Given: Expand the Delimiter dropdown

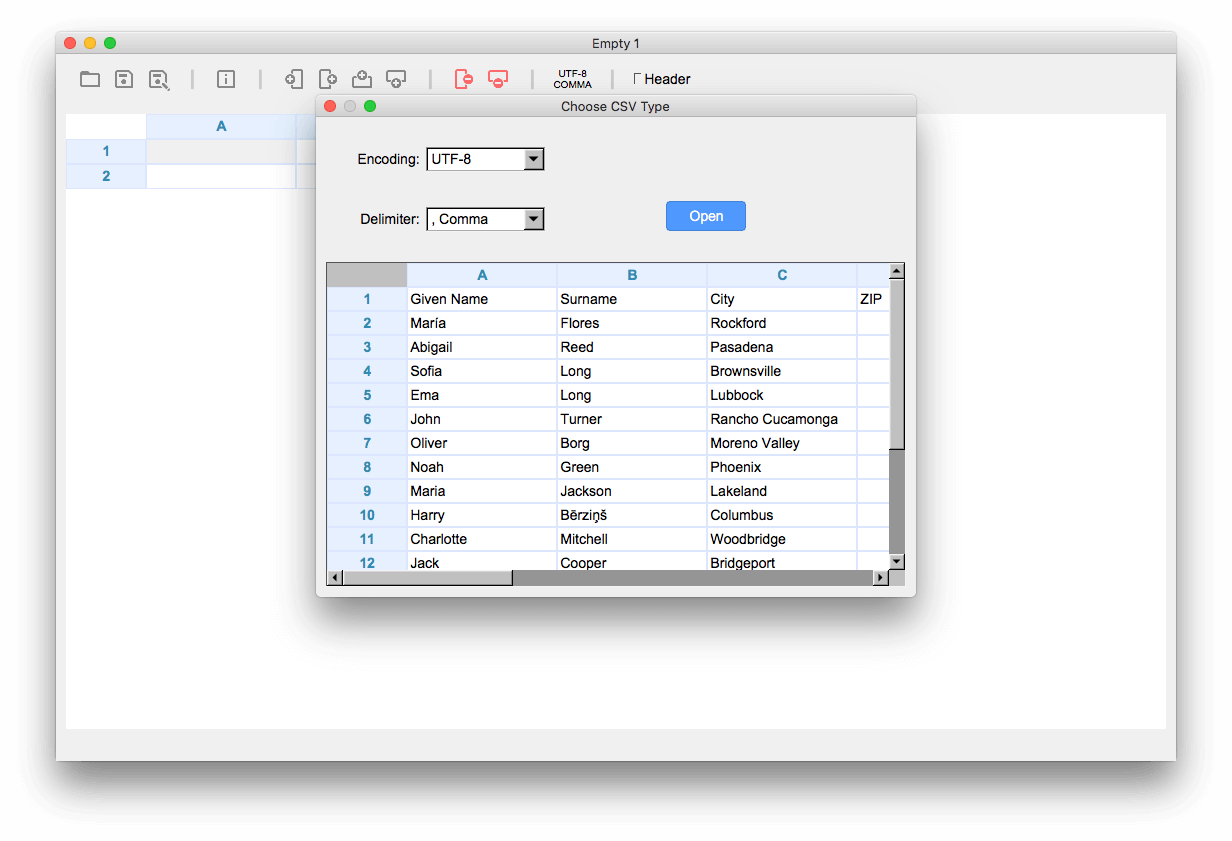Looking at the screenshot, I should (534, 219).
